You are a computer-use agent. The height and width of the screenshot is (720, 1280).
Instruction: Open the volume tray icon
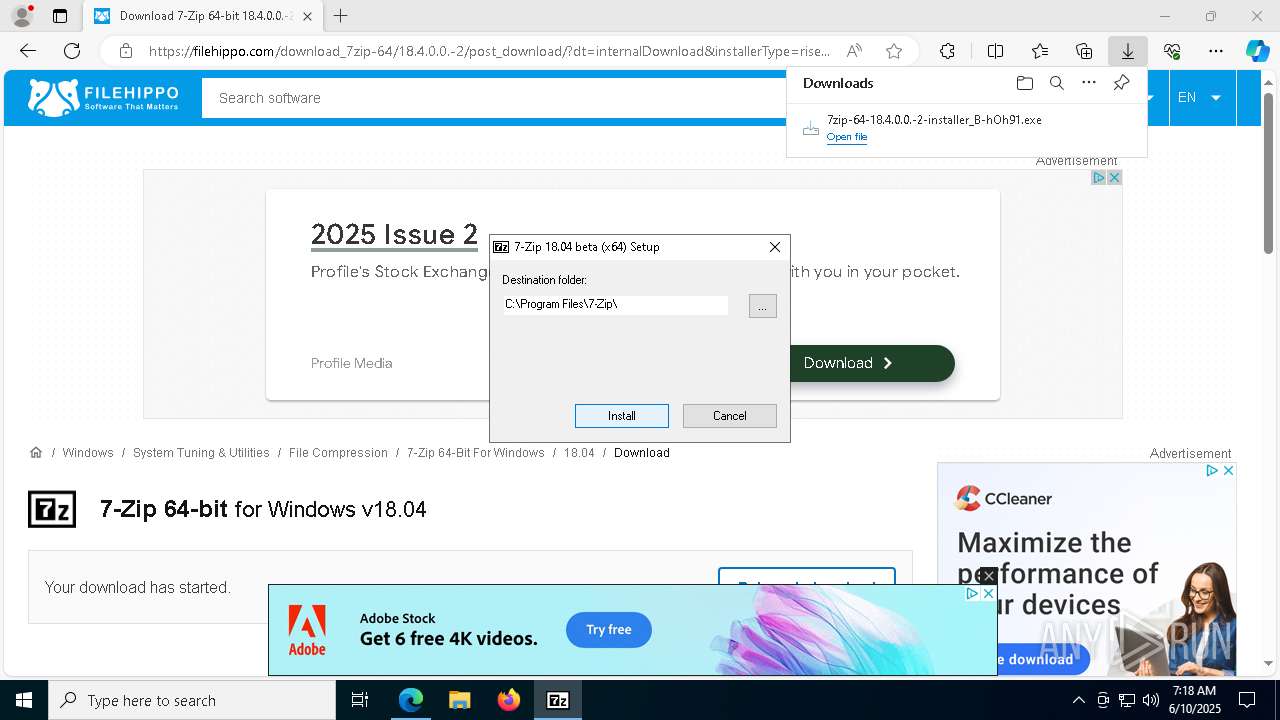pyautogui.click(x=1151, y=700)
